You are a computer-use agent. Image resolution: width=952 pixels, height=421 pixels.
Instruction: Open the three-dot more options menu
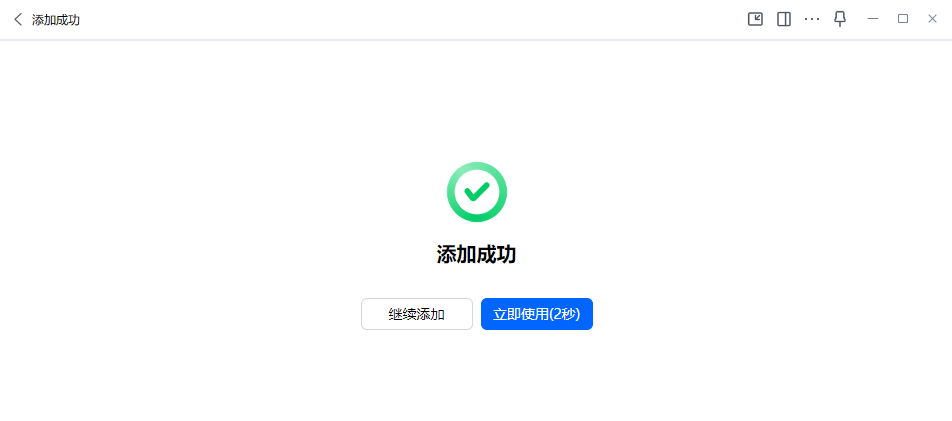[812, 19]
